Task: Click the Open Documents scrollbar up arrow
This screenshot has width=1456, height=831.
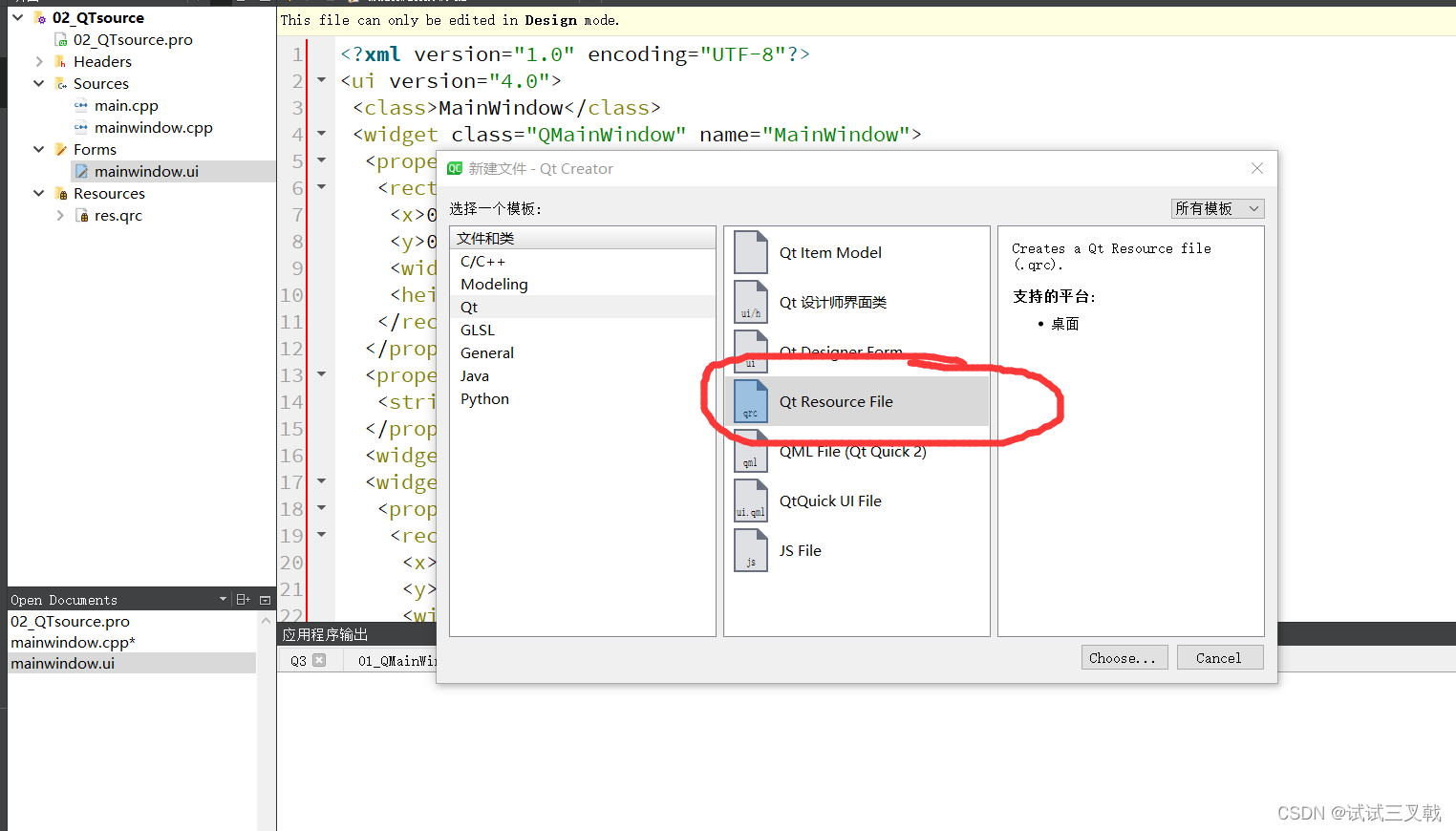Action: tap(266, 621)
